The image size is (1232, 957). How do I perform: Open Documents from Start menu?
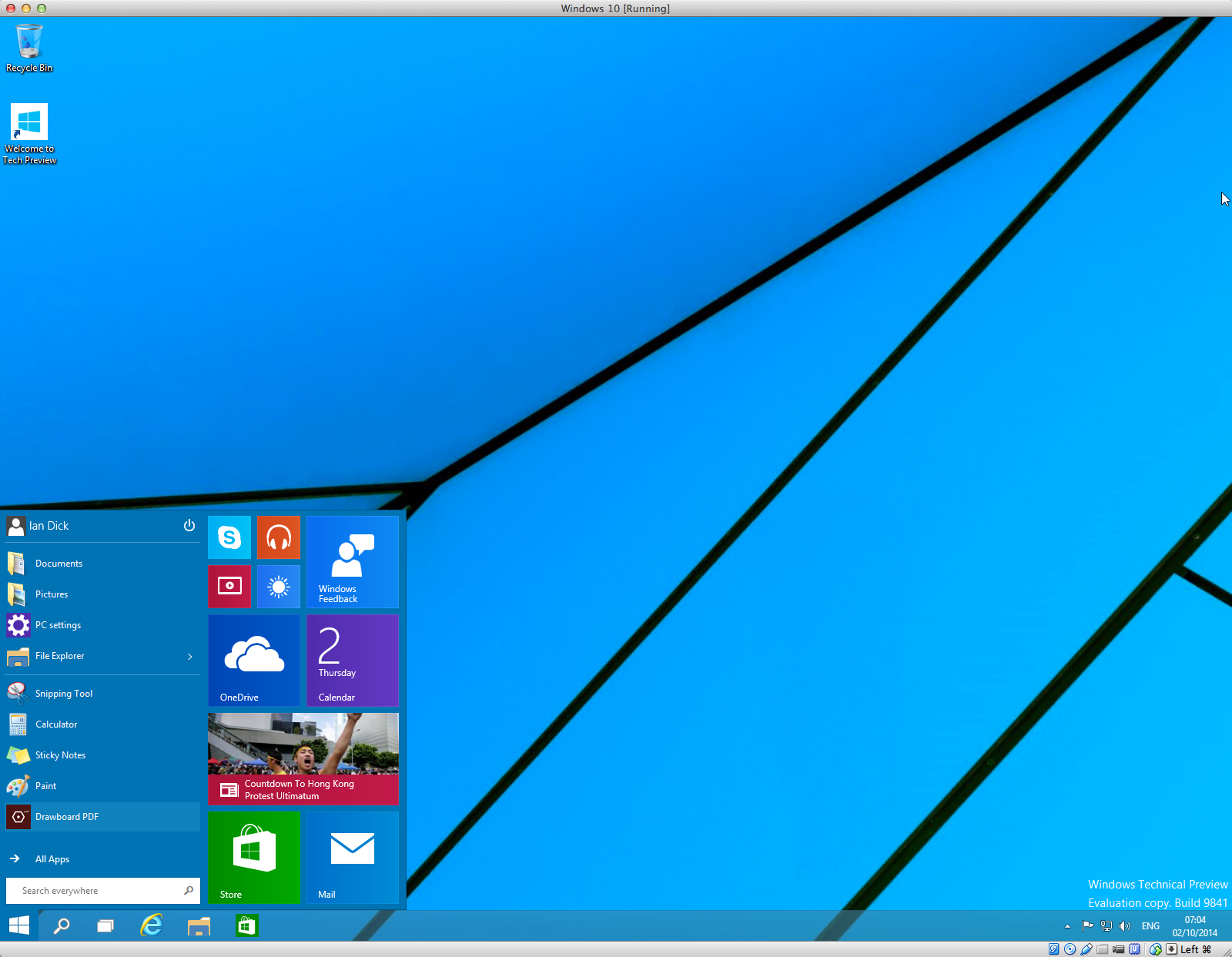point(102,564)
